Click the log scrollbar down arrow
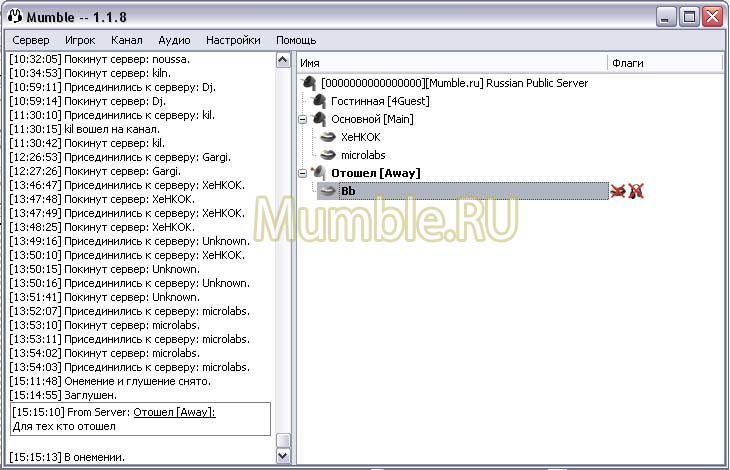 [x=283, y=456]
